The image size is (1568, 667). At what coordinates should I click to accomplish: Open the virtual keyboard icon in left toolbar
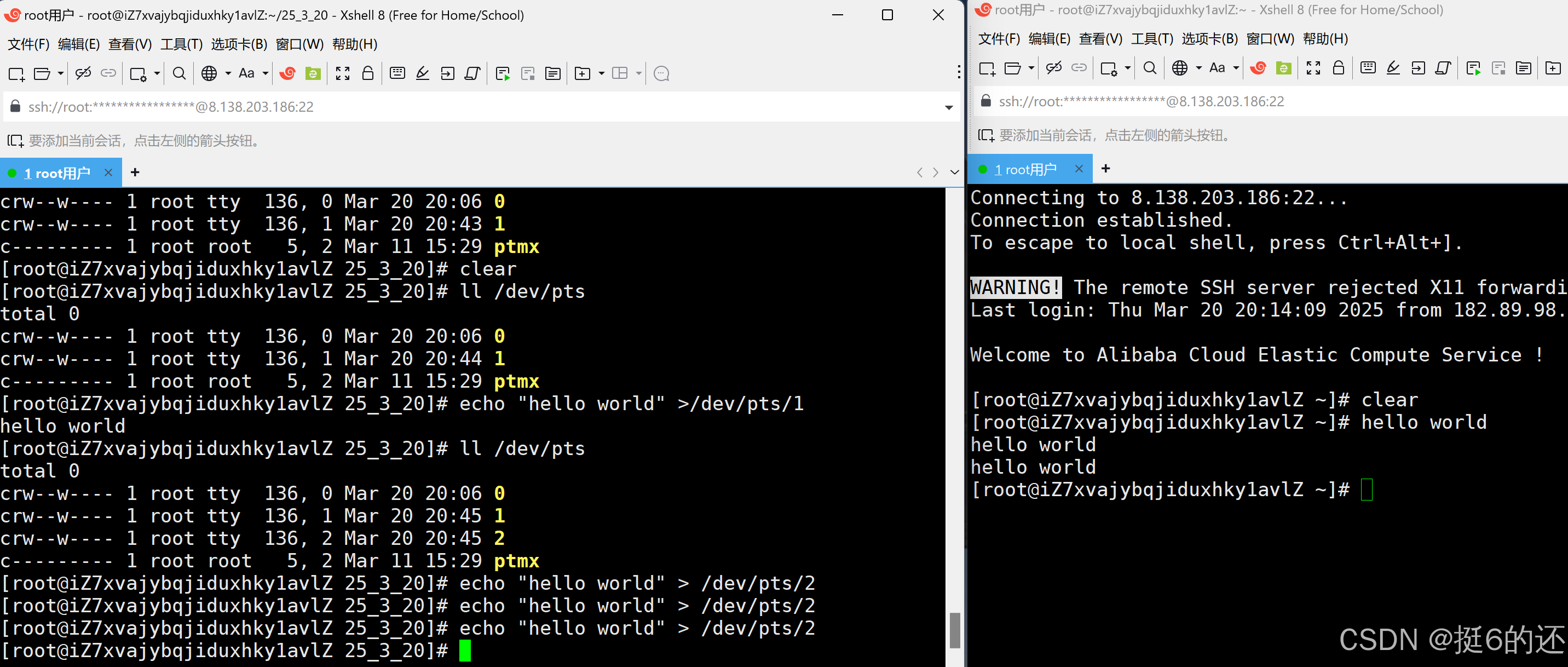click(x=397, y=73)
